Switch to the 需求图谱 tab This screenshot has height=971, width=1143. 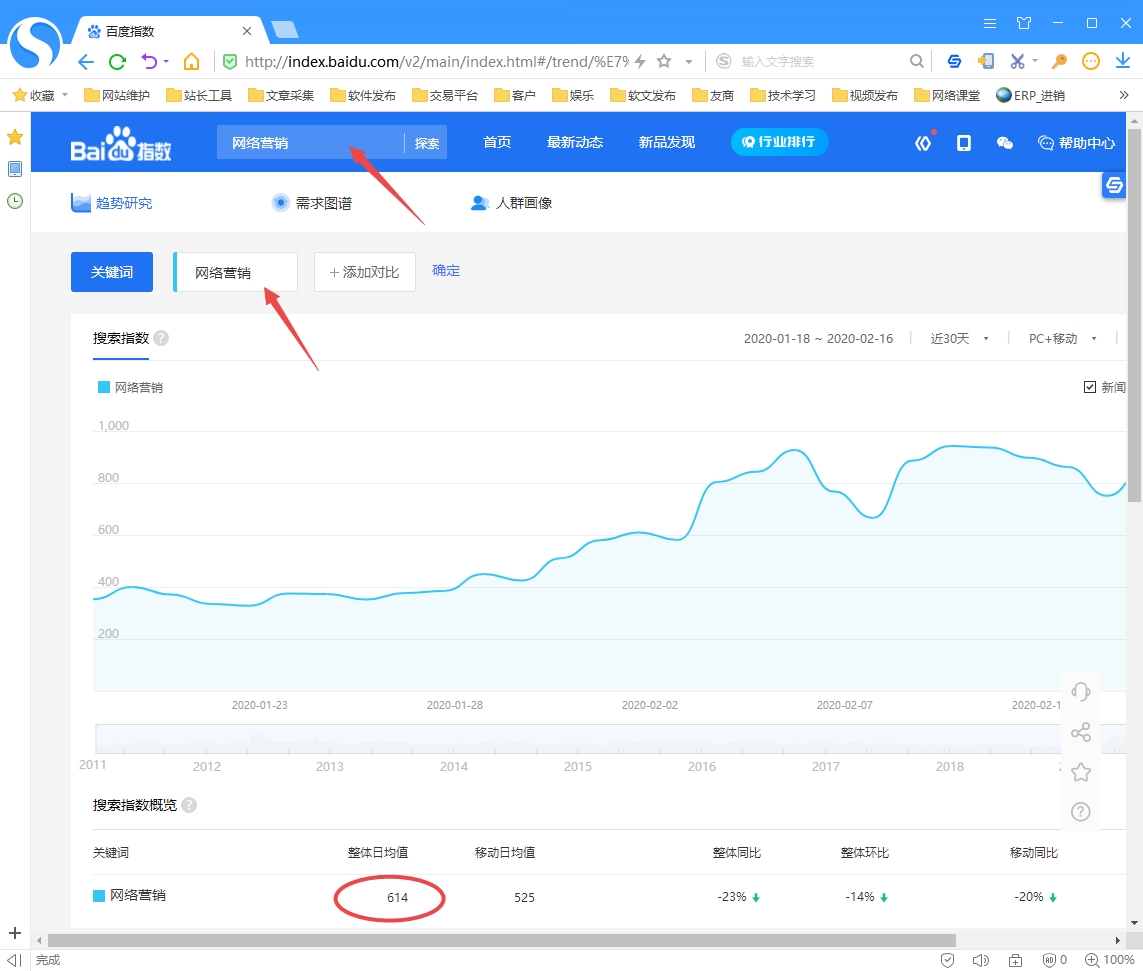[312, 203]
